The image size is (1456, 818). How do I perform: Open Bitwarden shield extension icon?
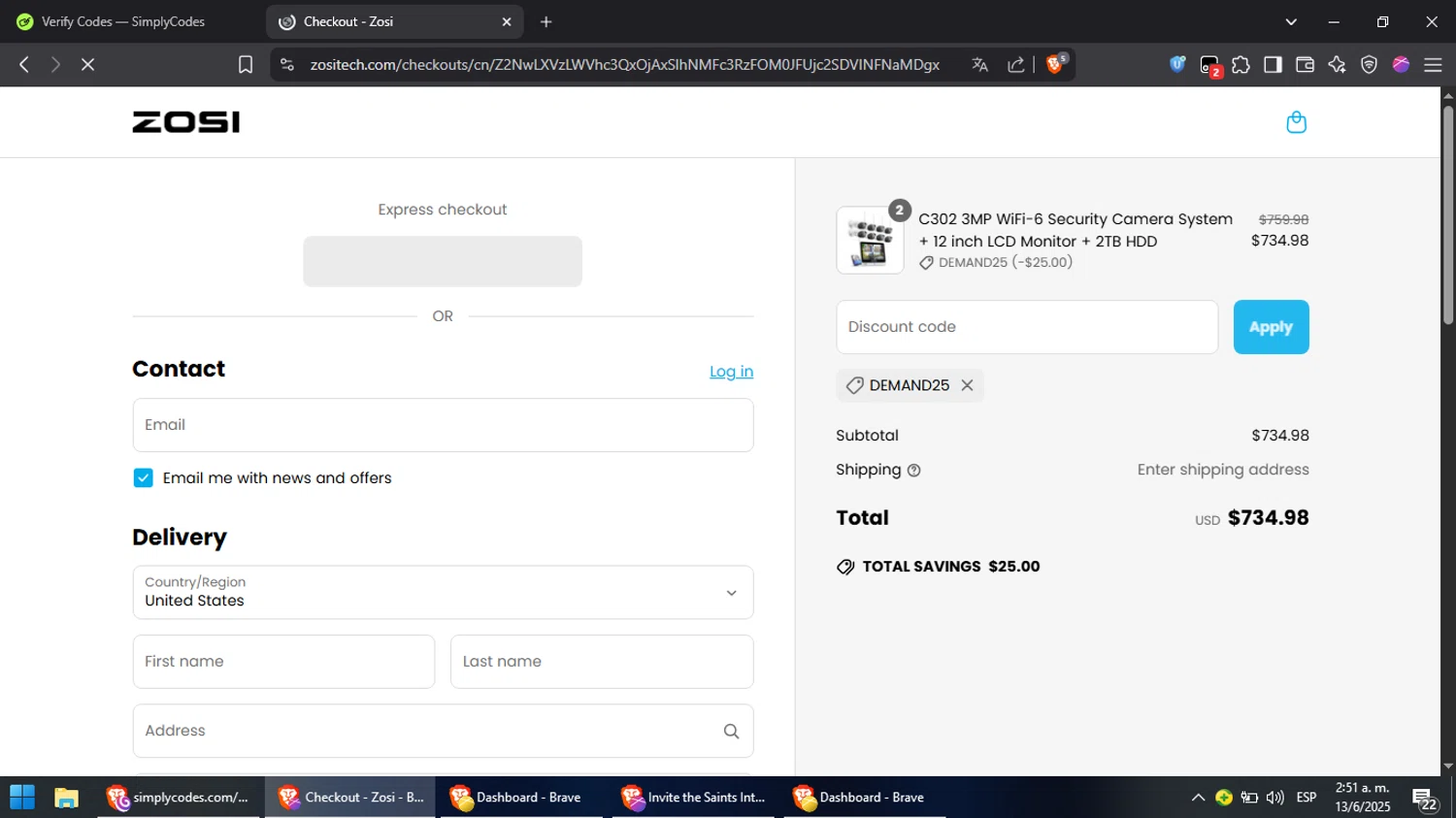[1177, 64]
